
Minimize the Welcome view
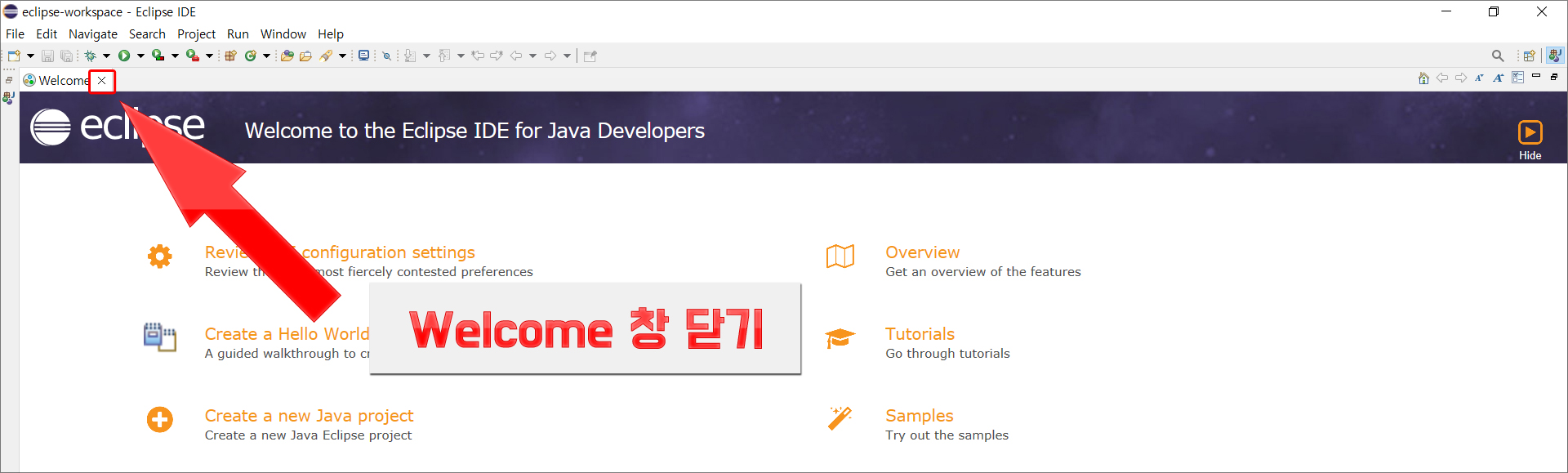(1536, 76)
